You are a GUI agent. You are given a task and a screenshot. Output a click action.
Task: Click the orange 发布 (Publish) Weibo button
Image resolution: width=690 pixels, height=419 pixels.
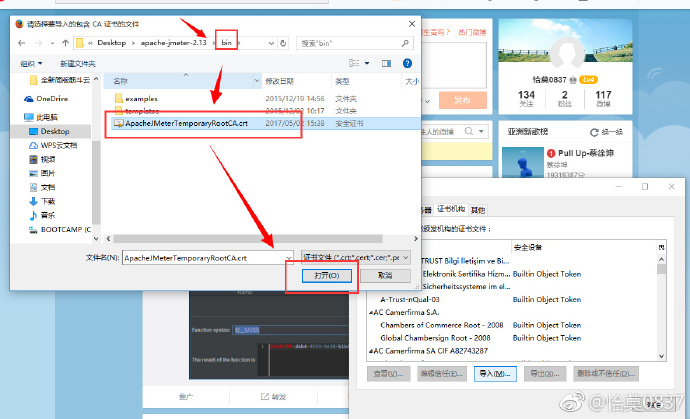[x=462, y=100]
